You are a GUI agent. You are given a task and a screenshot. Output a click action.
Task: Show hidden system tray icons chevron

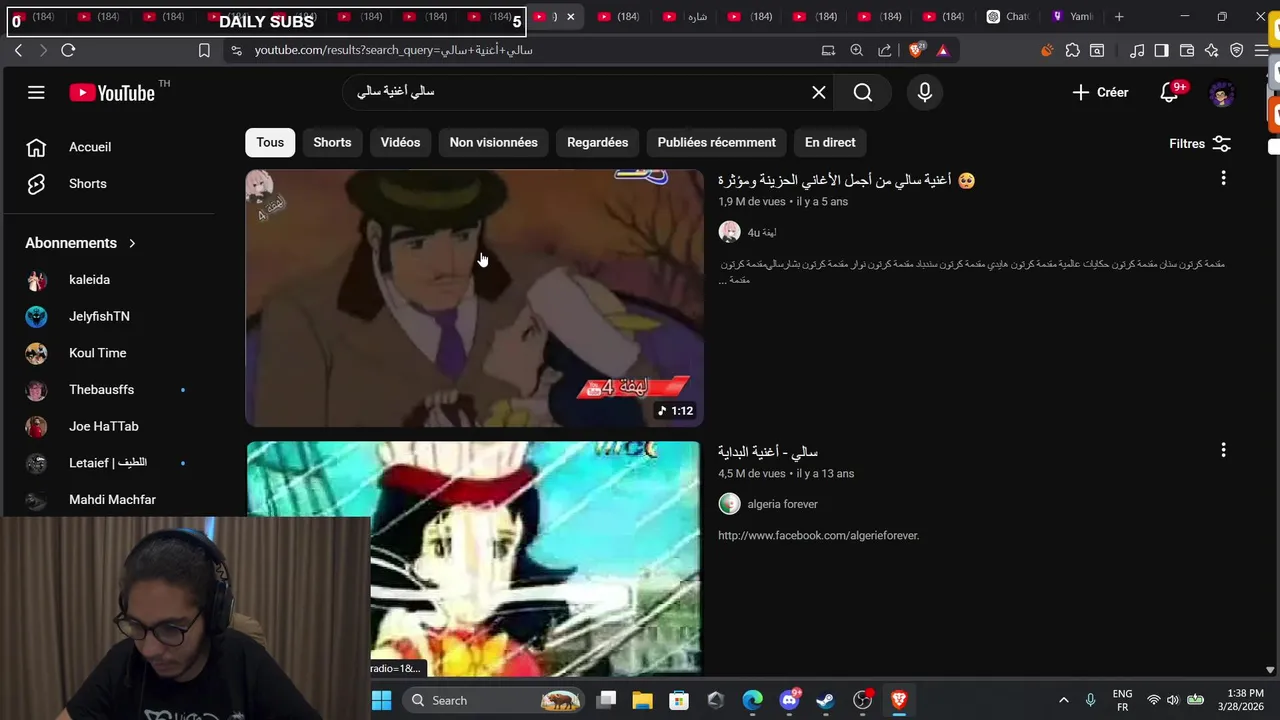coord(1063,700)
